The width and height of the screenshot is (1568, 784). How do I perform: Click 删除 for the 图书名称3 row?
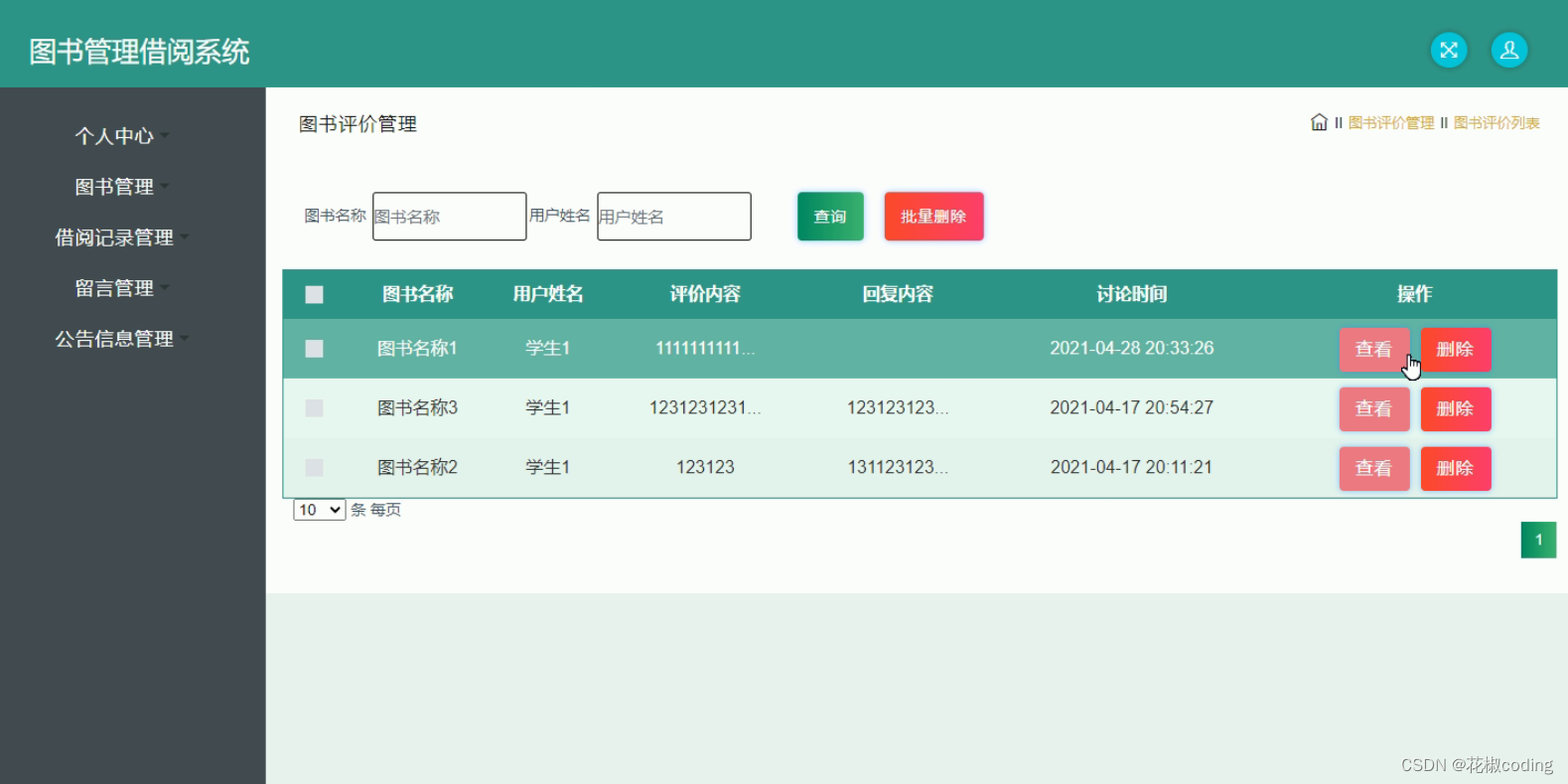point(1455,408)
